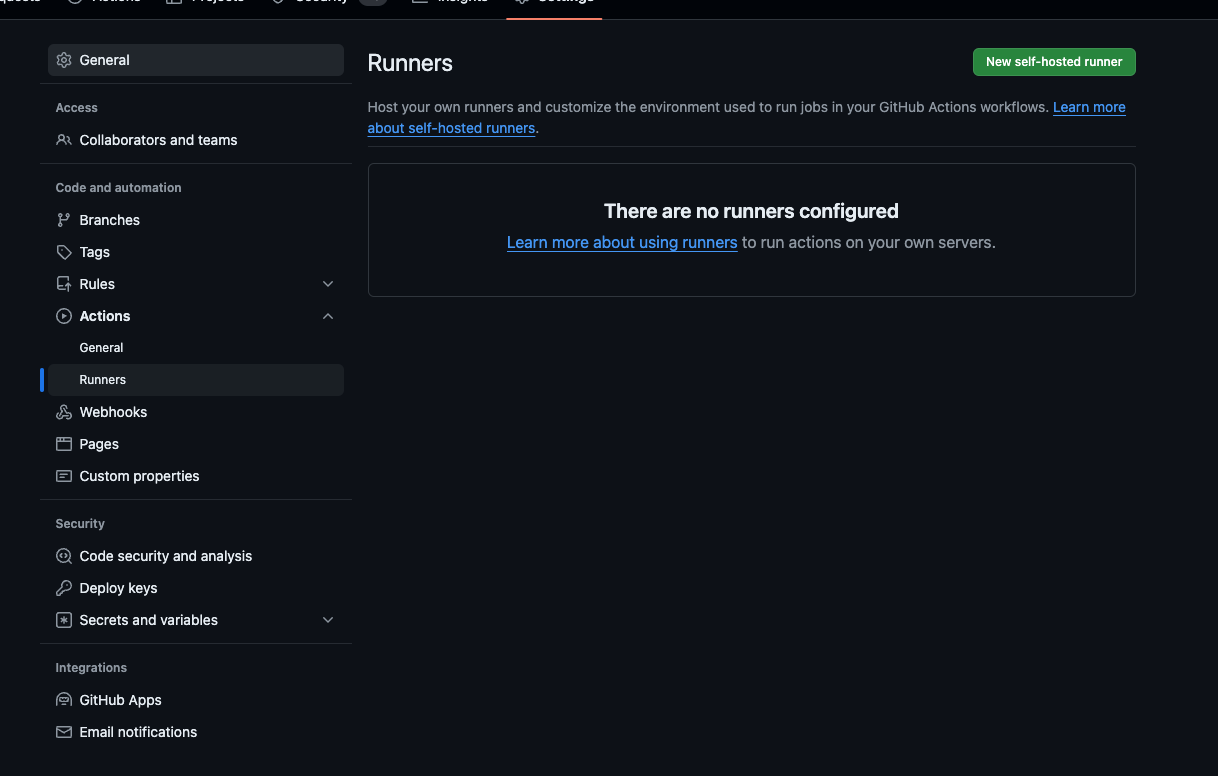This screenshot has width=1218, height=776.
Task: Click the envelope icon beside Email notifications
Action: click(64, 732)
